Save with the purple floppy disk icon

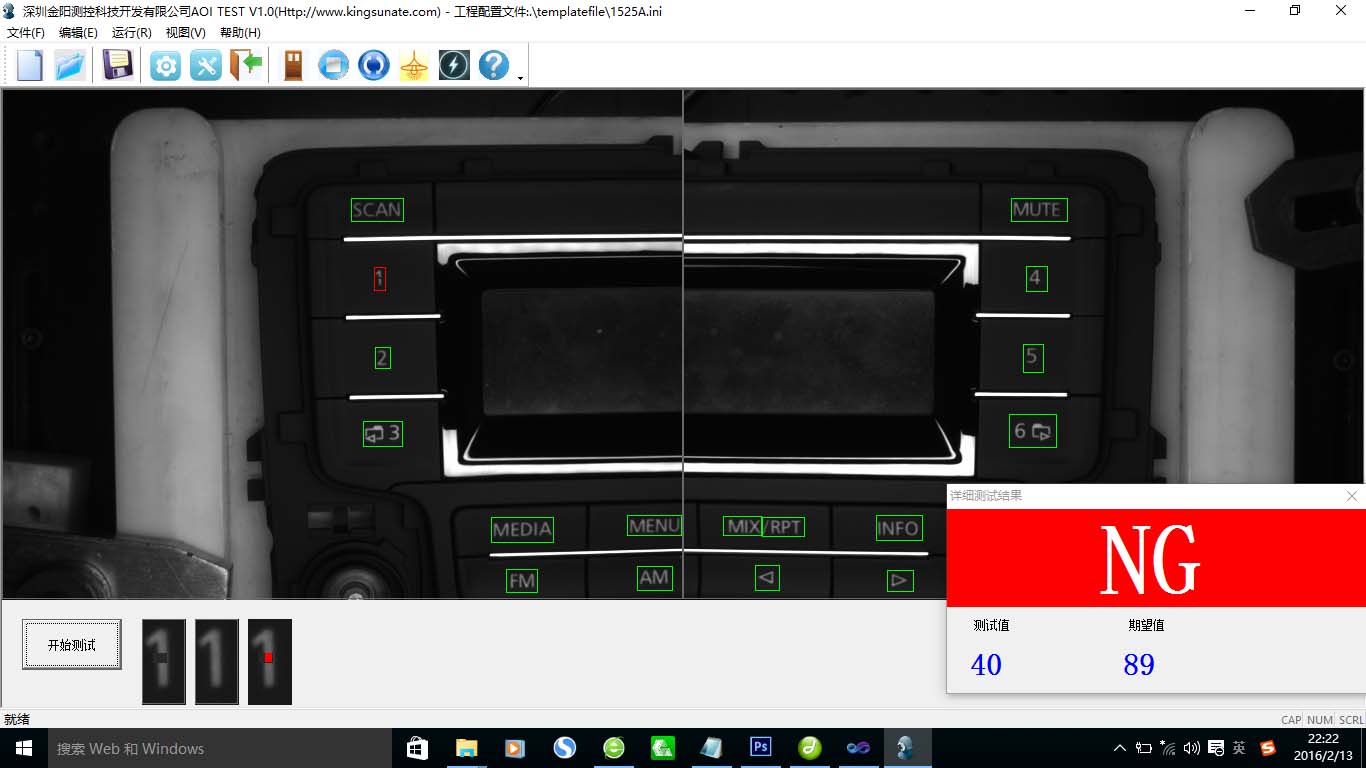click(118, 66)
